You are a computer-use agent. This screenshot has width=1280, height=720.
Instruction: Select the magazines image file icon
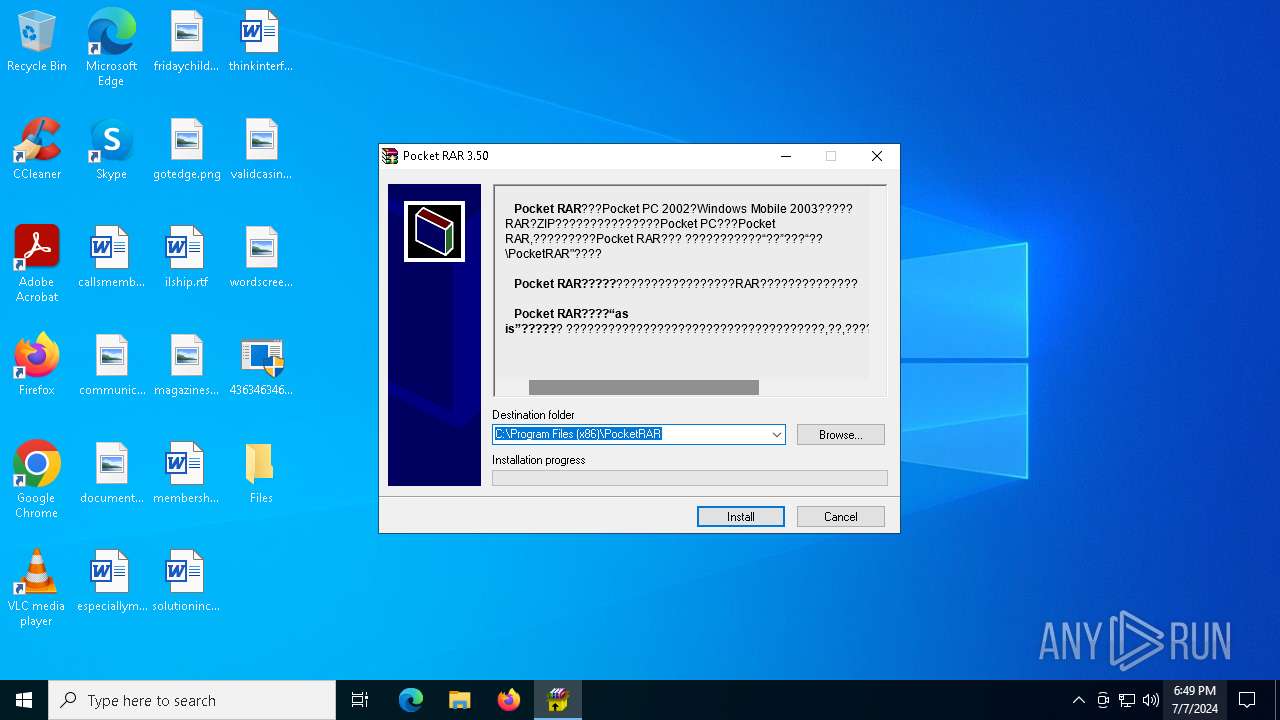[x=186, y=366]
